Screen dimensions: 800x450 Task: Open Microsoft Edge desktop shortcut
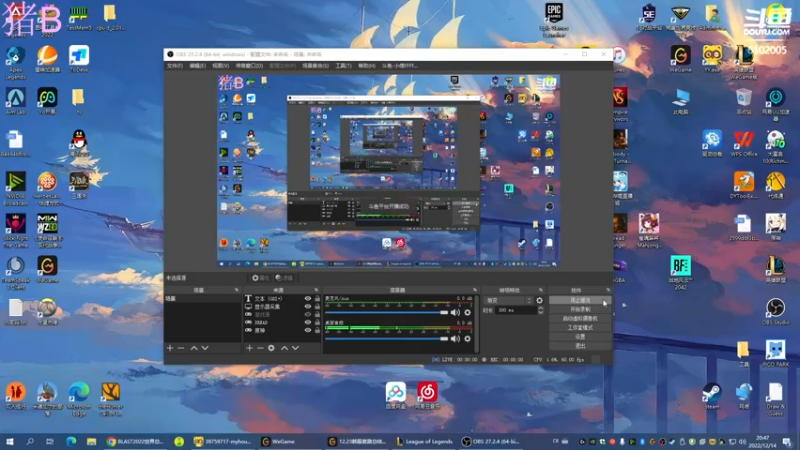(x=79, y=399)
